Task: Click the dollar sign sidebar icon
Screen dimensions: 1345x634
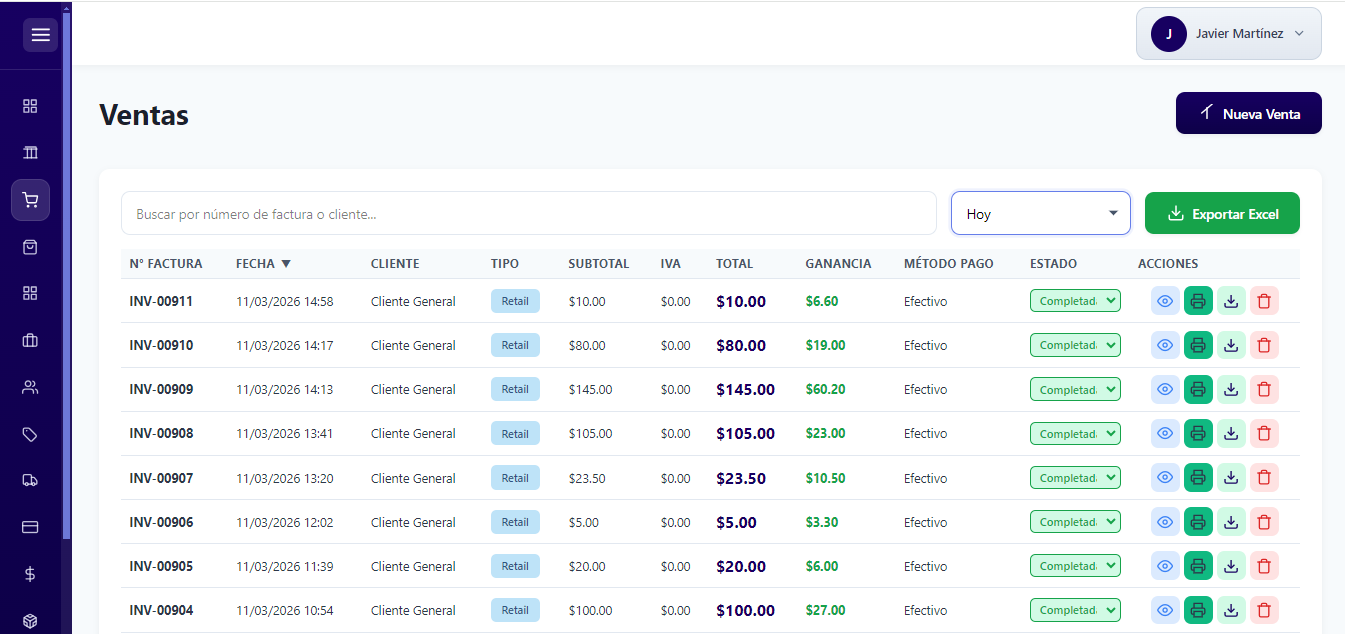Action: (30, 574)
